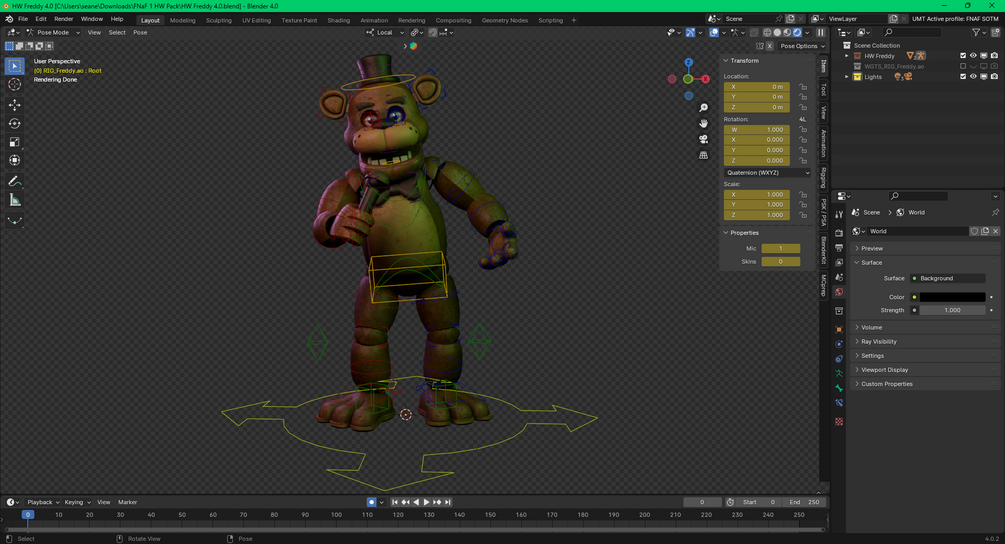
Task: Click the Pose Options button
Action: tap(799, 46)
